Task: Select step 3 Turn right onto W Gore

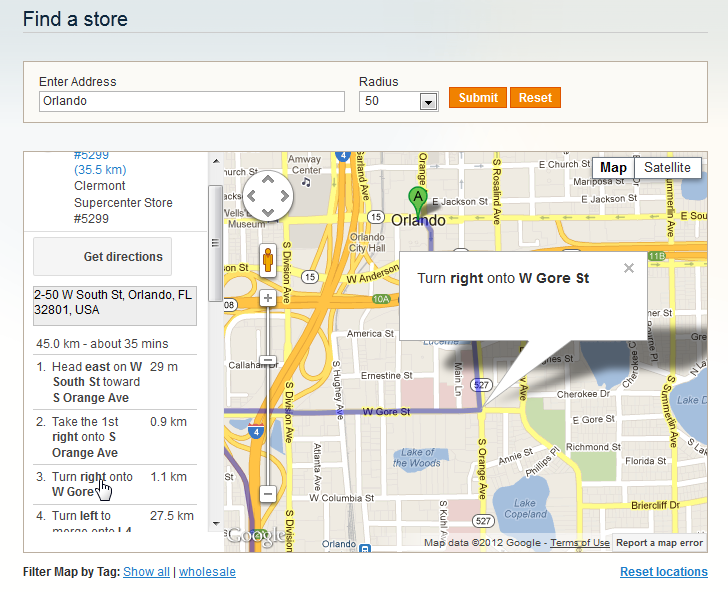Action: click(115, 484)
